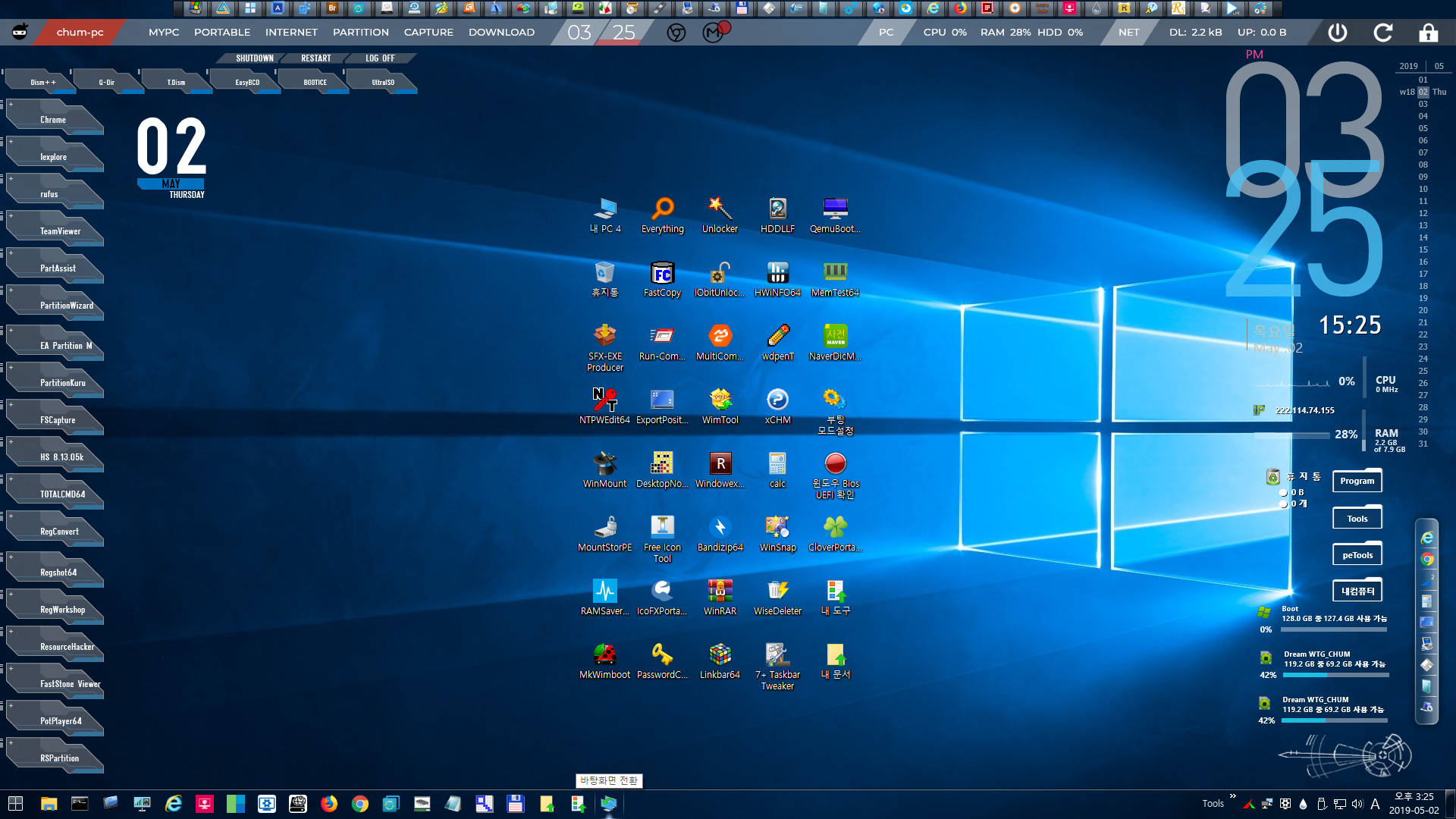Open the 휴지통 recycle bin icon
Image resolution: width=1456 pixels, height=819 pixels.
pyautogui.click(x=605, y=279)
